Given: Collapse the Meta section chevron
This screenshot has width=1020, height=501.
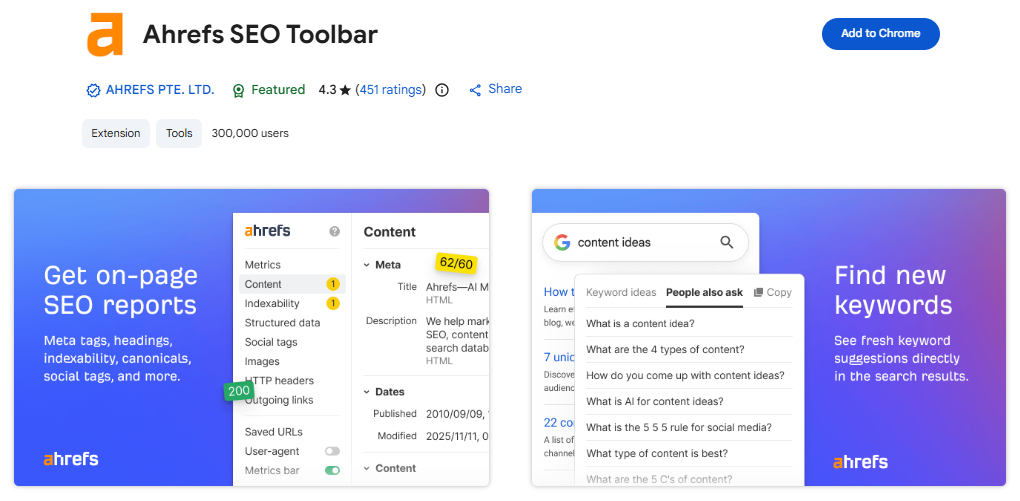Looking at the screenshot, I should point(367,265).
